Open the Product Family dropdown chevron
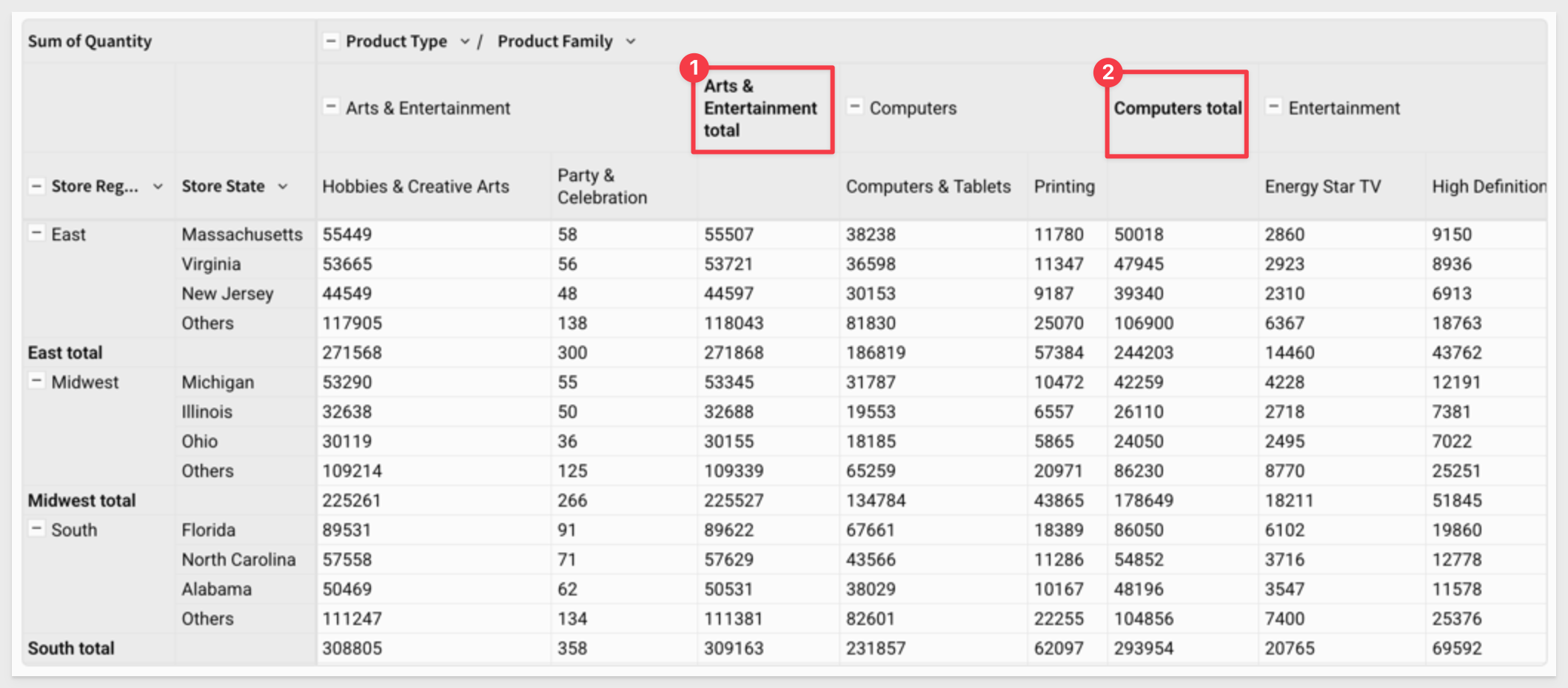The width and height of the screenshot is (1568, 688). point(631,41)
